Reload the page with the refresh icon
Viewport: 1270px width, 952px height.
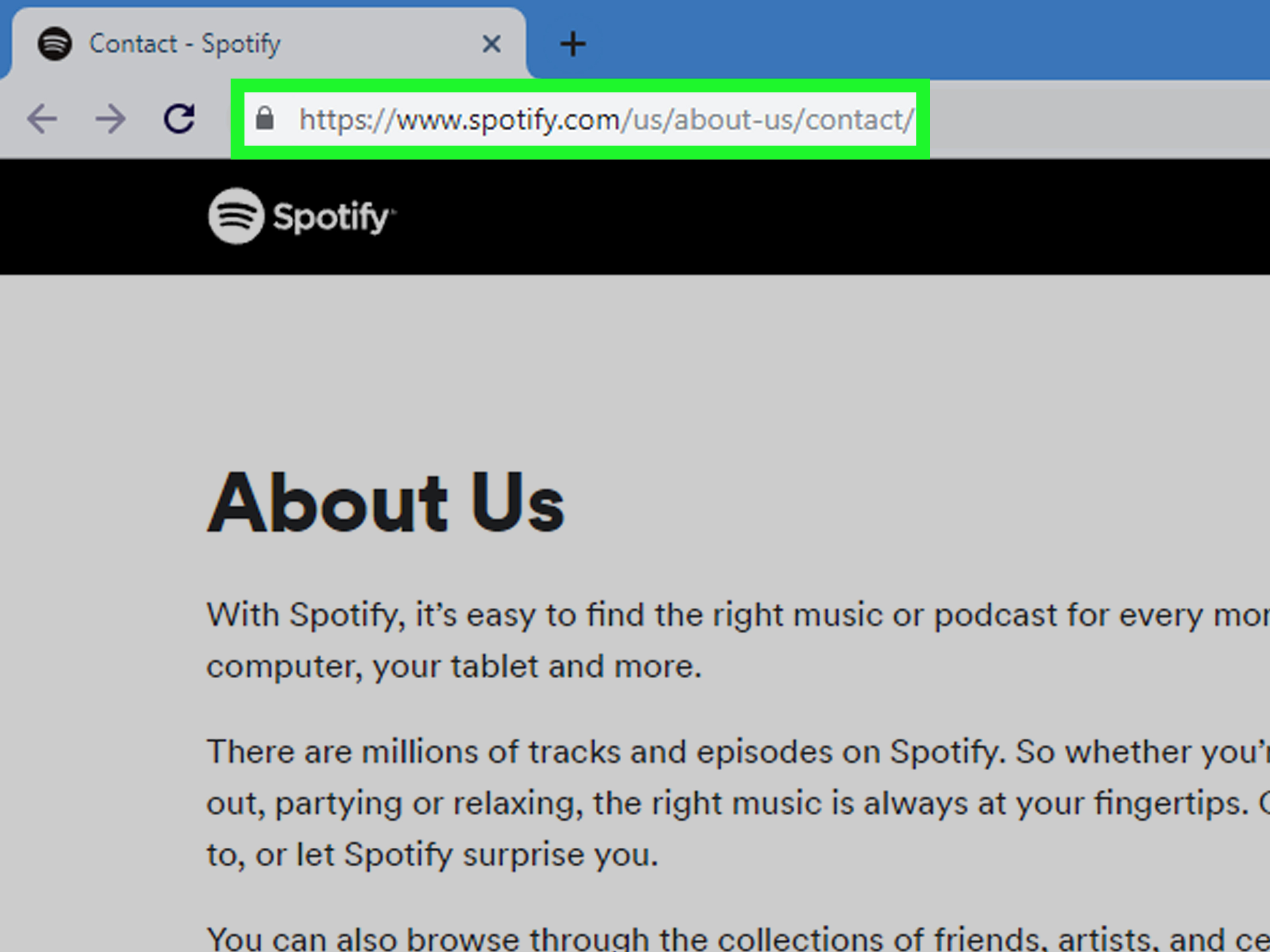coord(180,119)
